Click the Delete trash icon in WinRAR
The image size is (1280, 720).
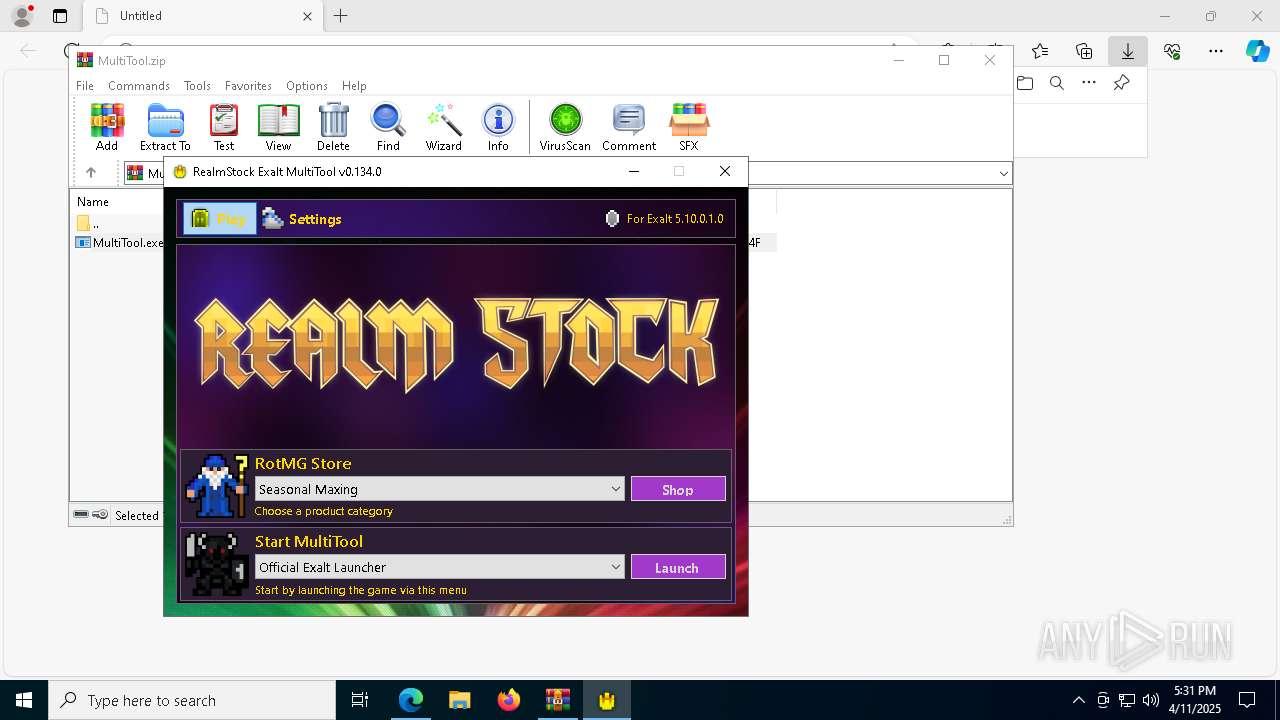[x=333, y=127]
